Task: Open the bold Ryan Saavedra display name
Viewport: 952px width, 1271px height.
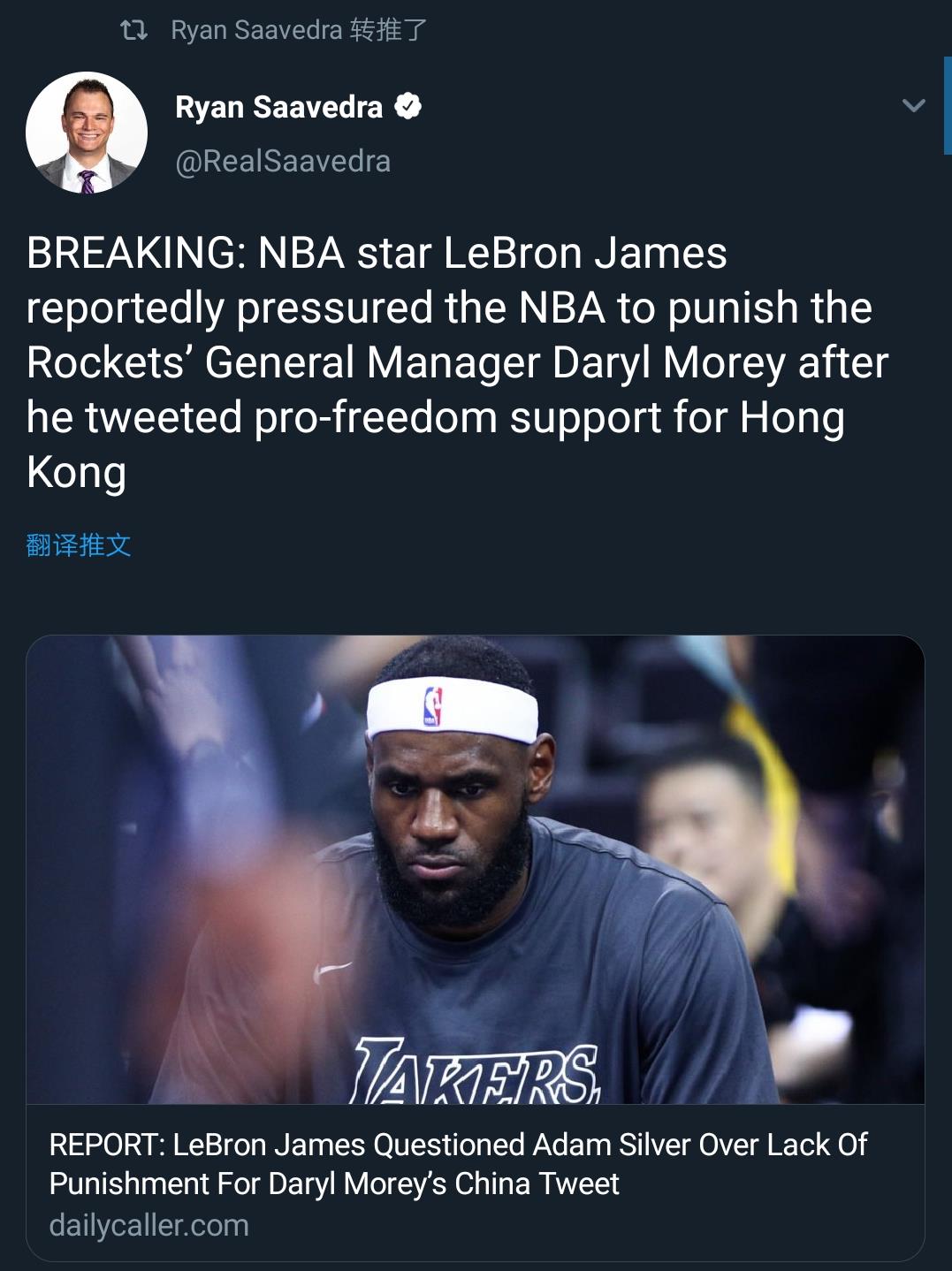Action: pyautogui.click(x=278, y=107)
